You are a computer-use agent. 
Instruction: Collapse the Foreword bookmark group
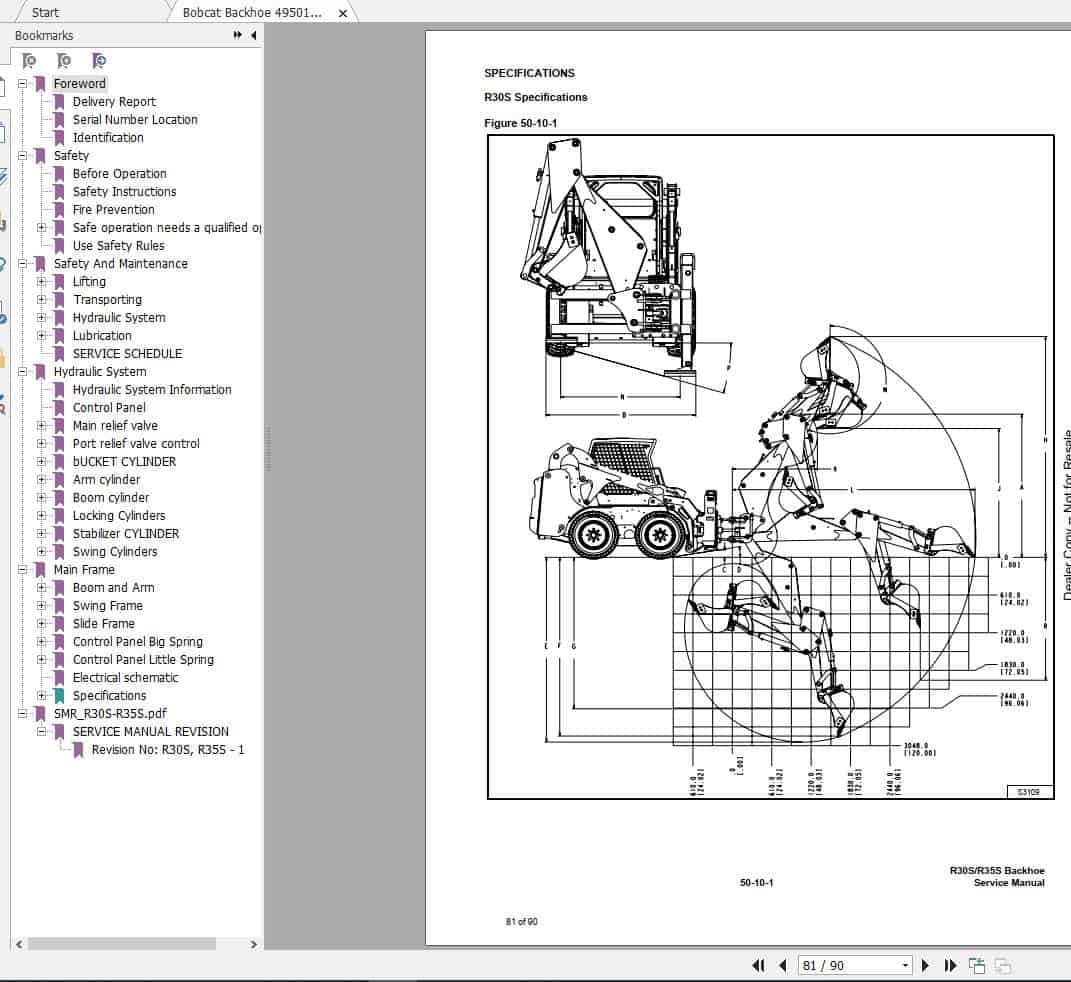[22, 83]
